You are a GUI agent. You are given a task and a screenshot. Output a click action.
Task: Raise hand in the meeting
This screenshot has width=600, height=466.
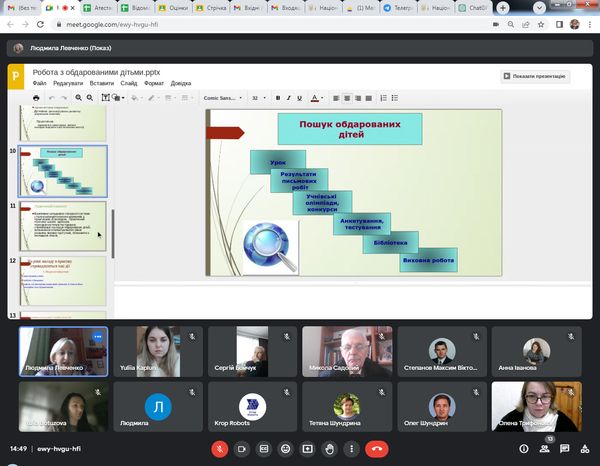pyautogui.click(x=330, y=449)
